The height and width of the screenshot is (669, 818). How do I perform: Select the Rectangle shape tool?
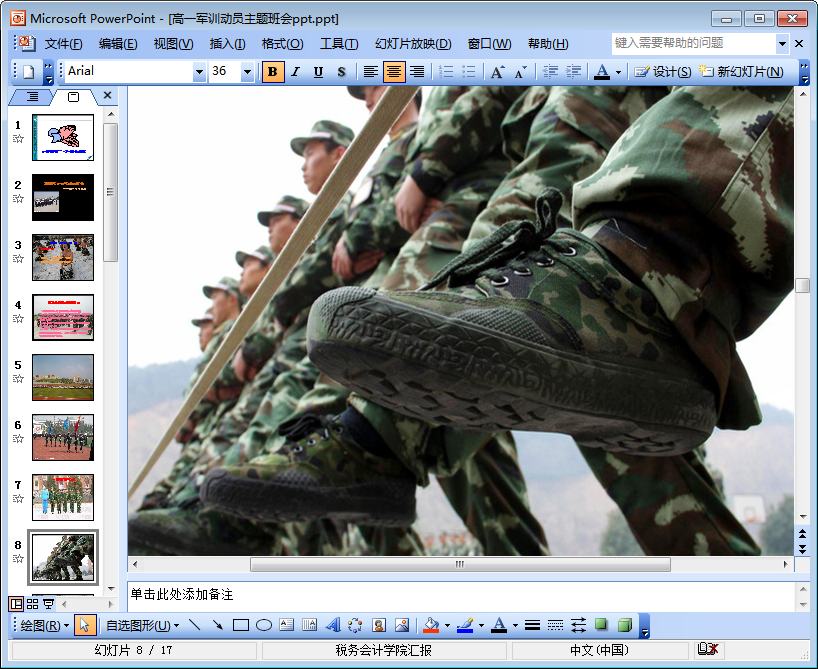[x=240, y=625]
